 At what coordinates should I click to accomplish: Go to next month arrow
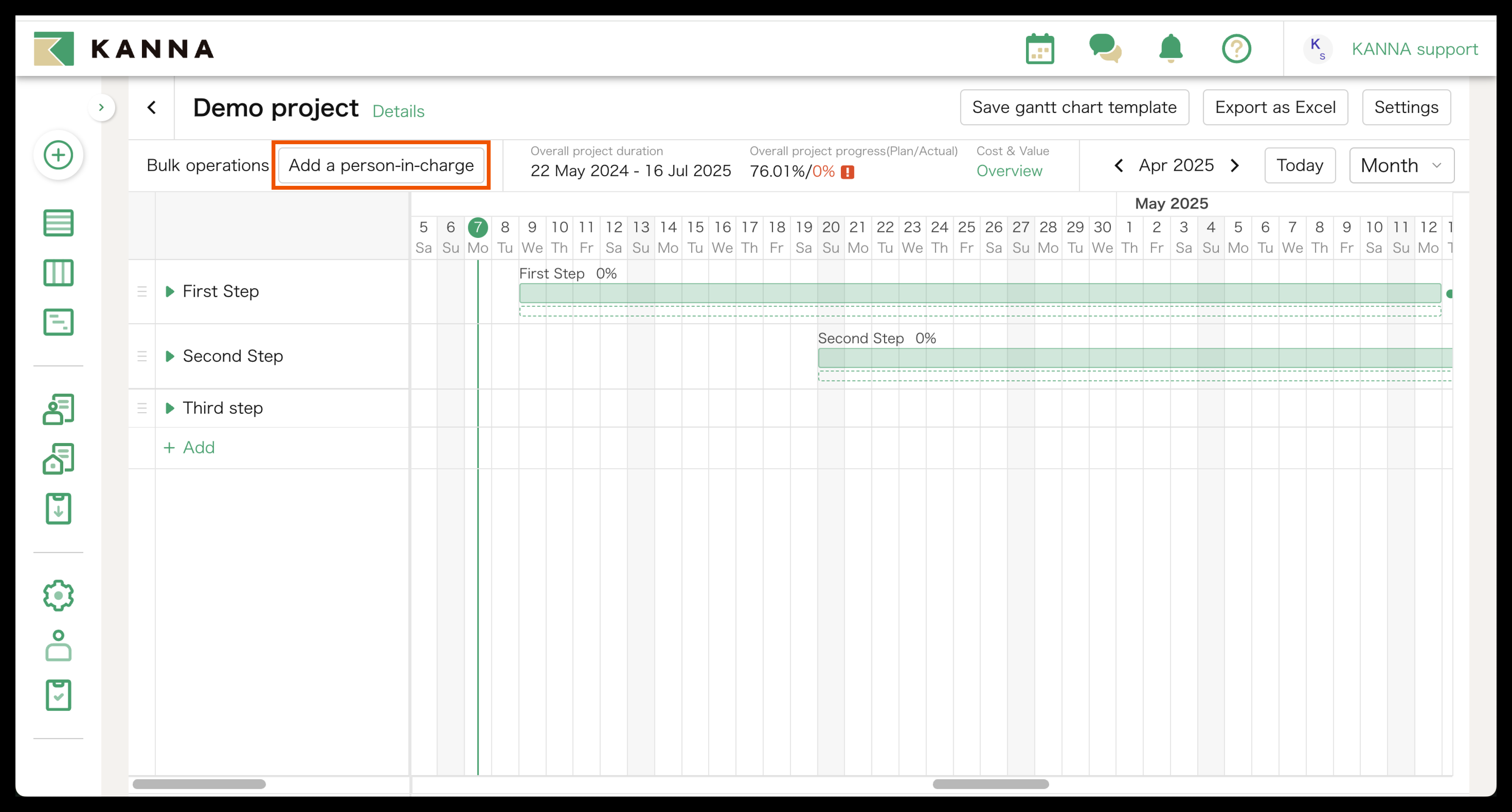(1235, 165)
